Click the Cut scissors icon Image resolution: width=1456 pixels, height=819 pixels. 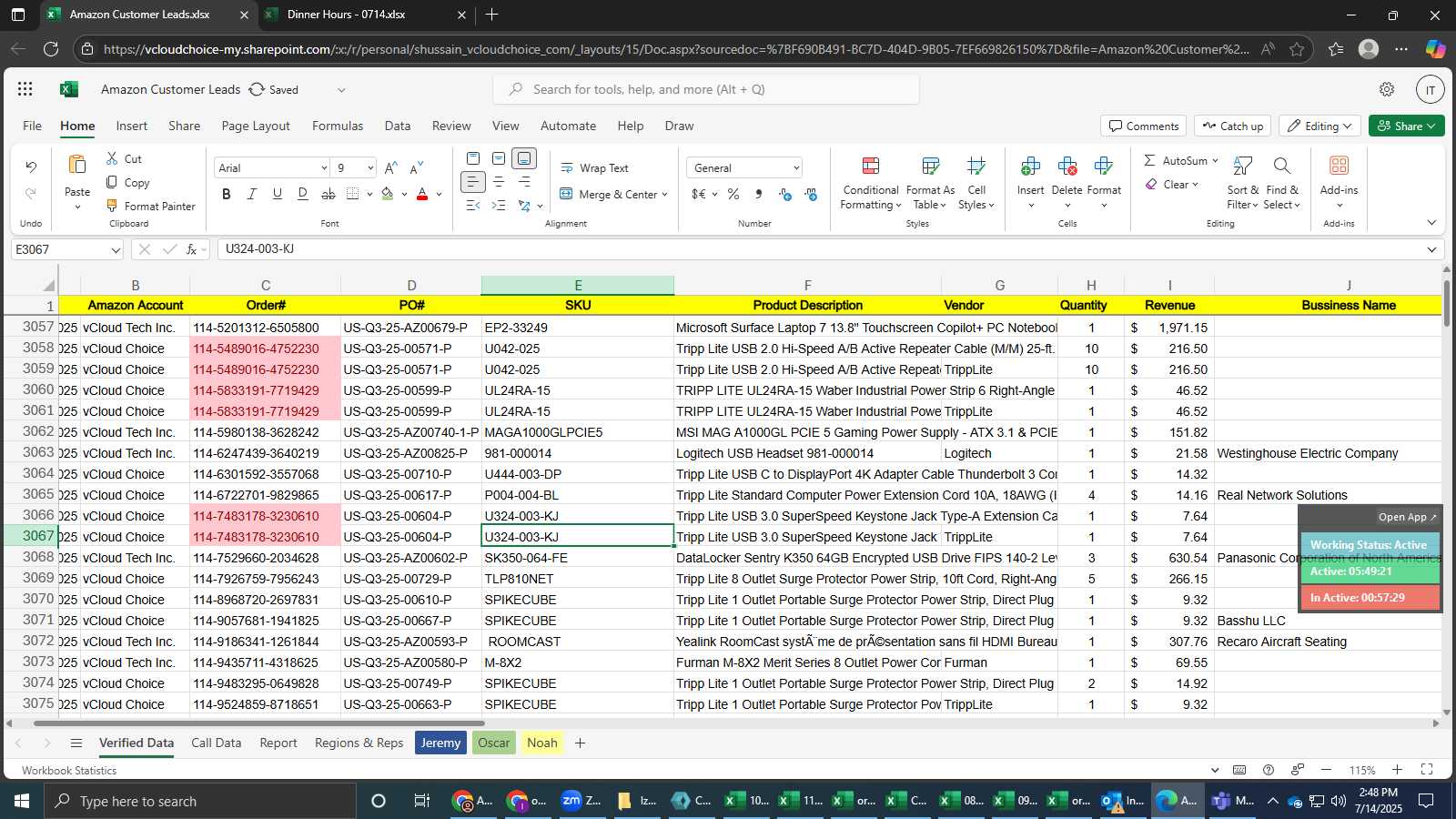(x=112, y=158)
